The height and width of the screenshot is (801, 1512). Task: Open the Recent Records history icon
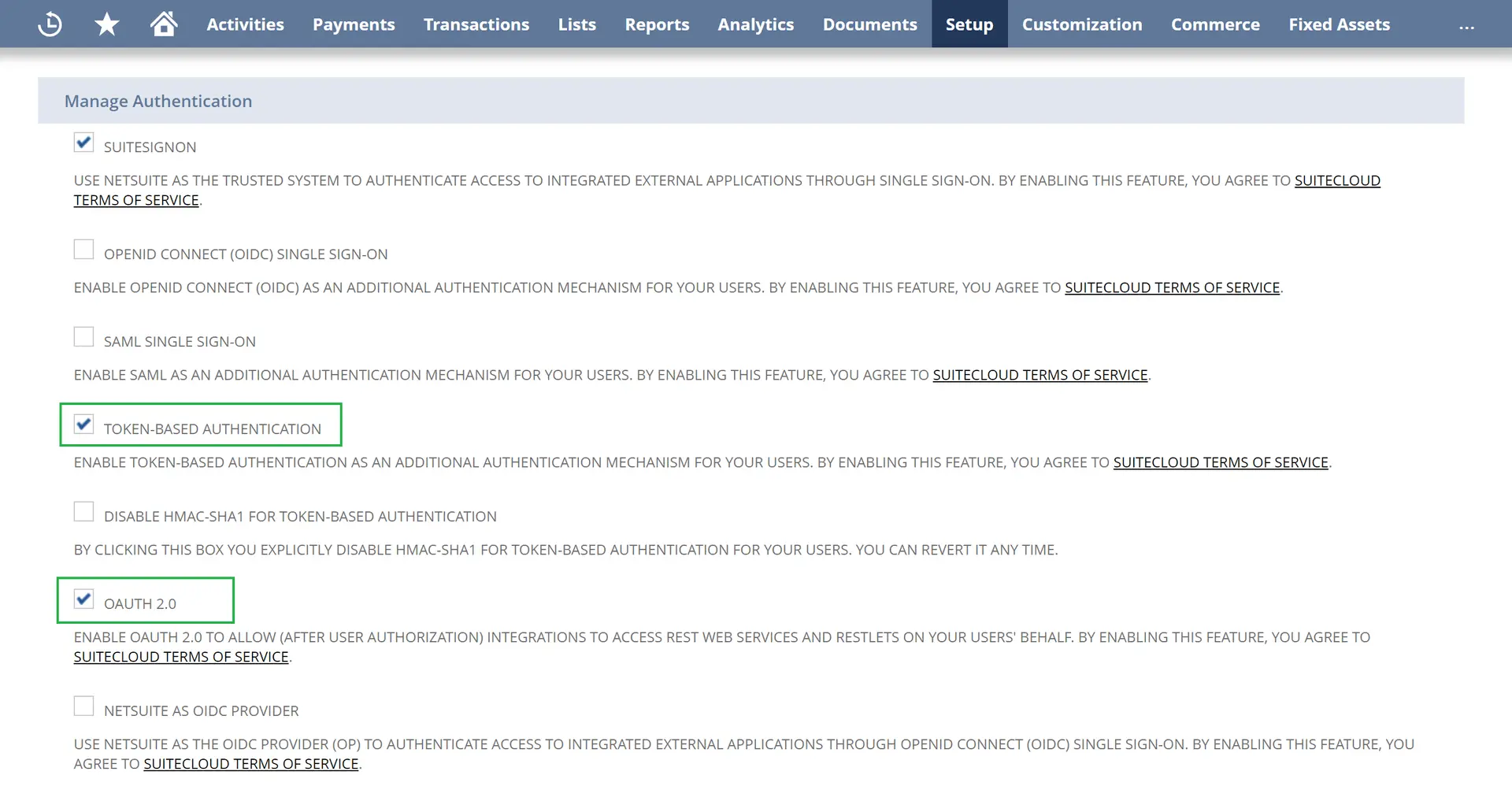[x=50, y=24]
